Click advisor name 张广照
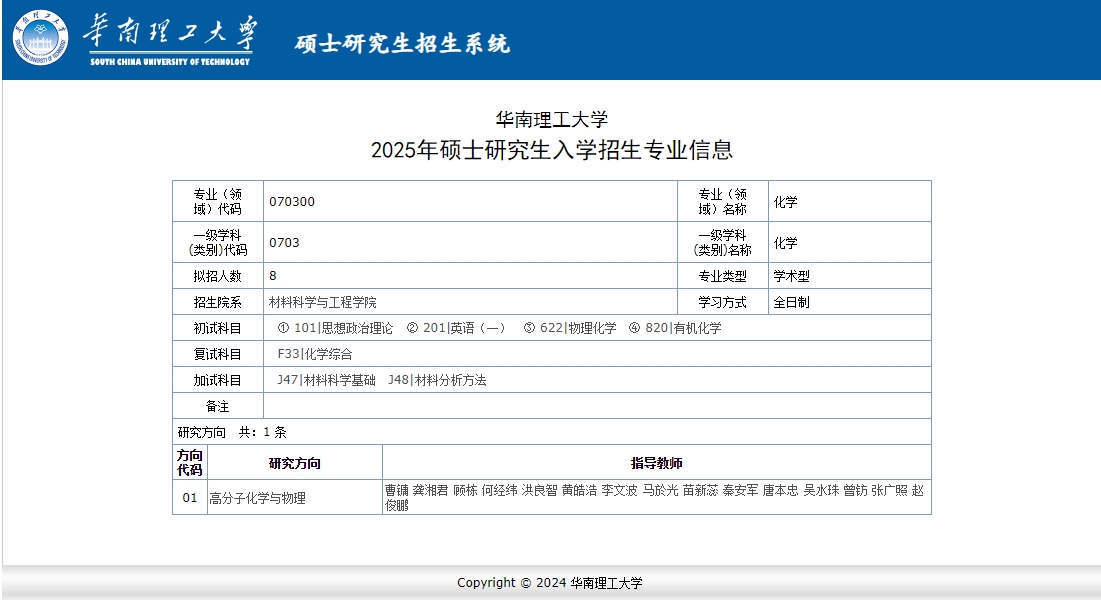Image resolution: width=1101 pixels, height=606 pixels. coord(889,490)
